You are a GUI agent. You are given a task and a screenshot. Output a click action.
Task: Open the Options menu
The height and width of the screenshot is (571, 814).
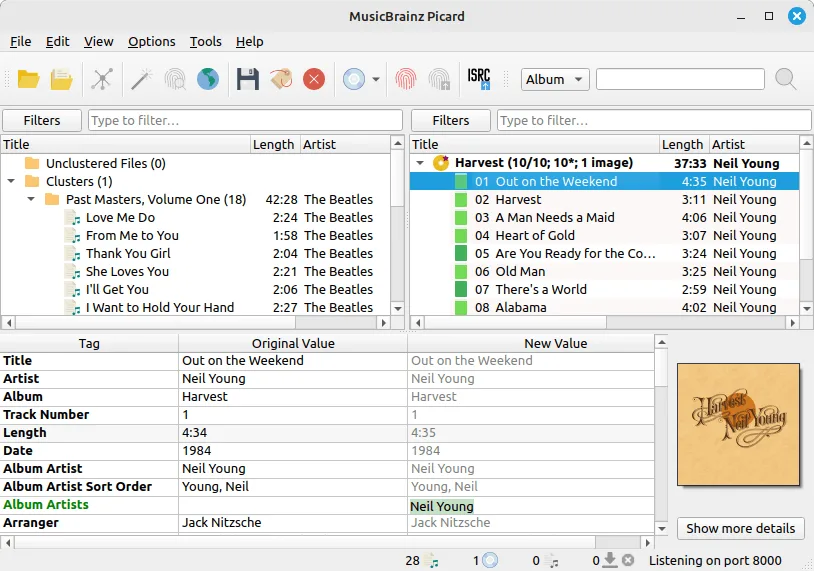pyautogui.click(x=152, y=42)
